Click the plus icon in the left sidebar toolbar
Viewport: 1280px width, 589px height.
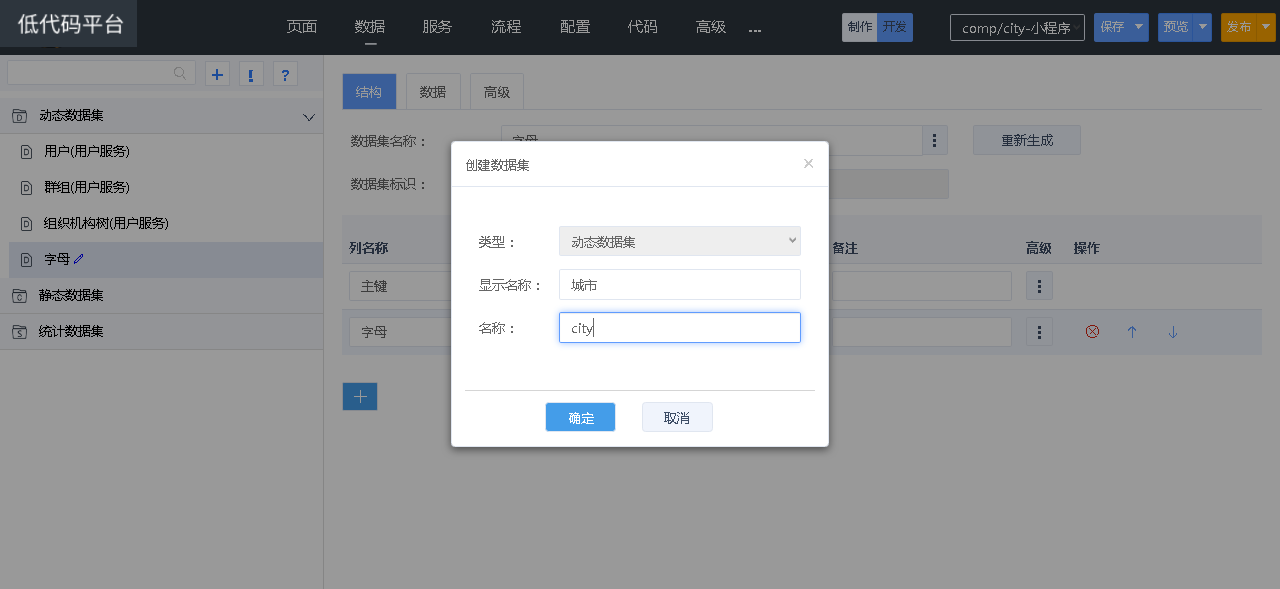click(x=217, y=74)
